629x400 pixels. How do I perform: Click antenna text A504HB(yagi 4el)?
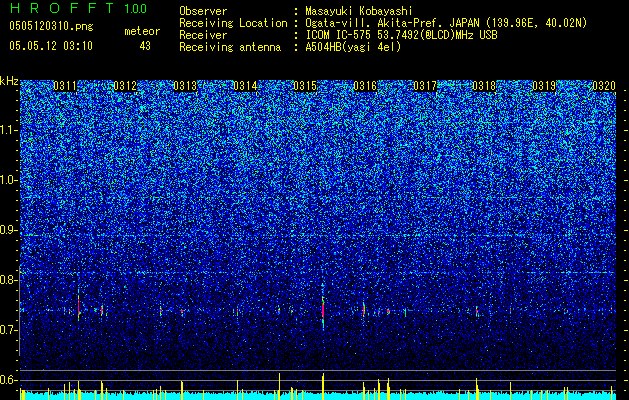tap(353, 47)
